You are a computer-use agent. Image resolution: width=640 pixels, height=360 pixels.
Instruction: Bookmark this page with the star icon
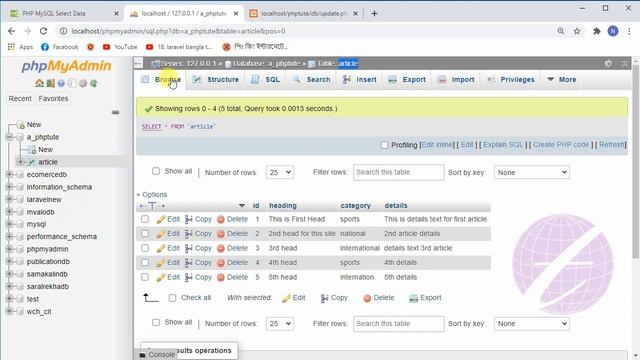click(577, 31)
